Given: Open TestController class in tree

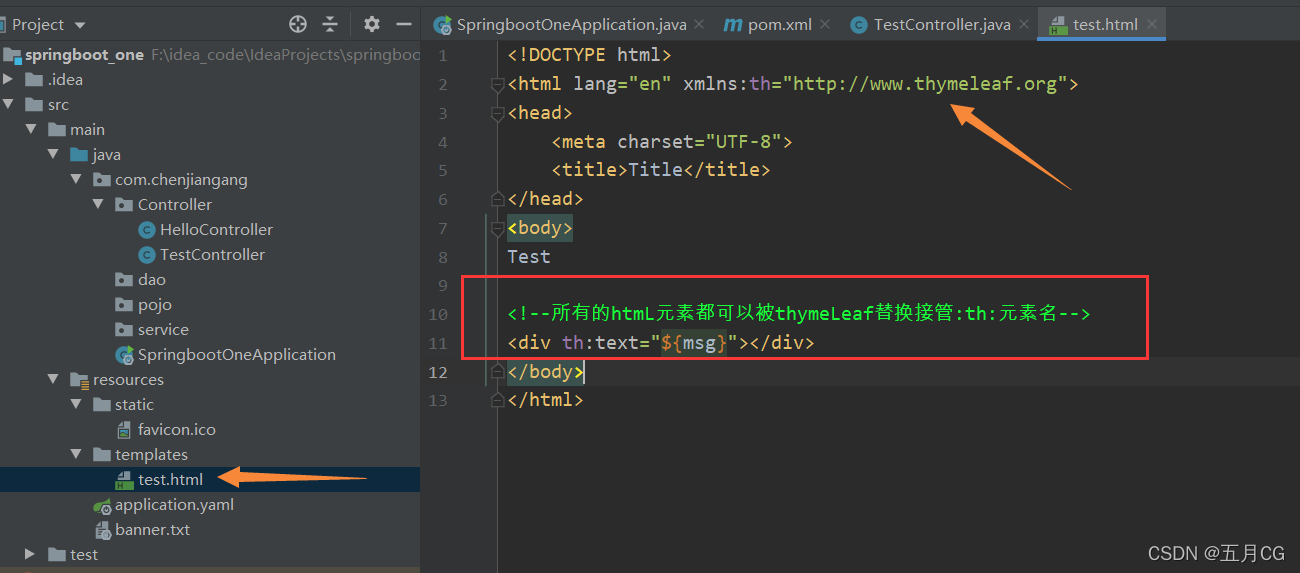Looking at the screenshot, I should click(210, 254).
